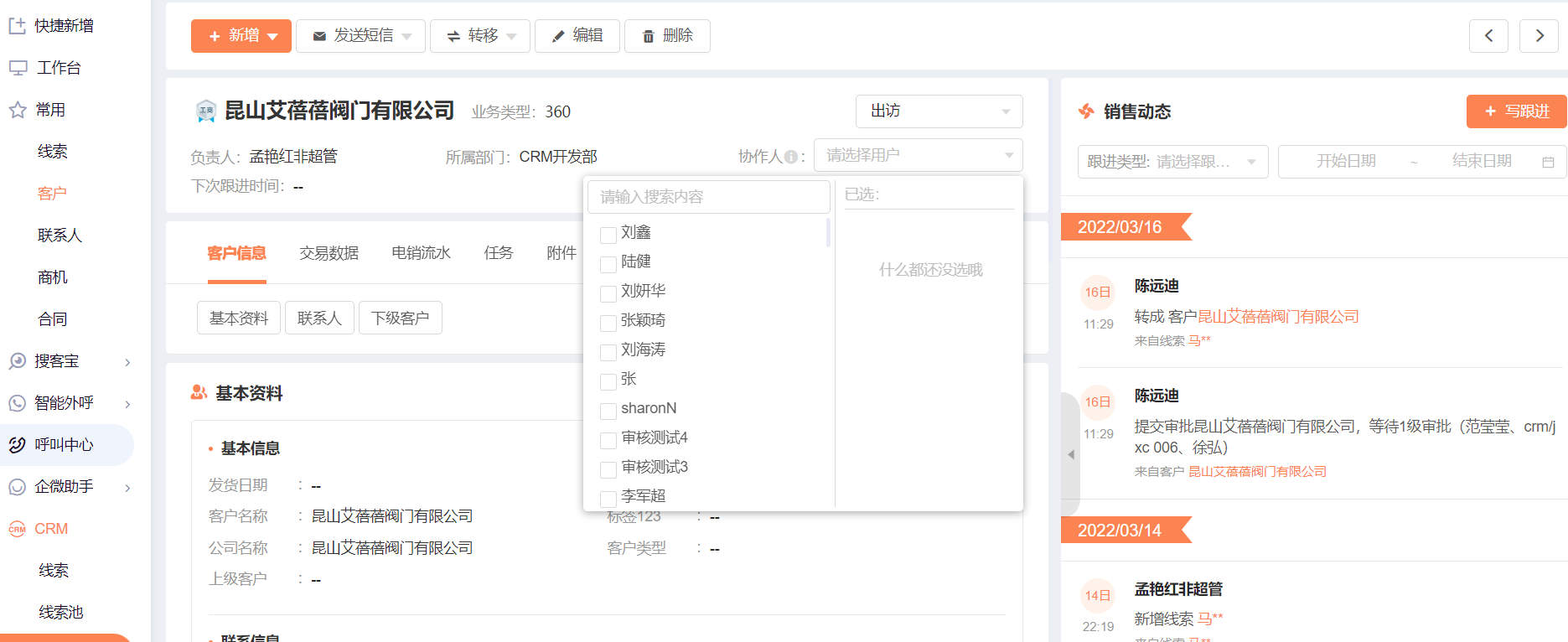Open the 电销流水 tab
The image size is (1568, 642).
click(421, 253)
